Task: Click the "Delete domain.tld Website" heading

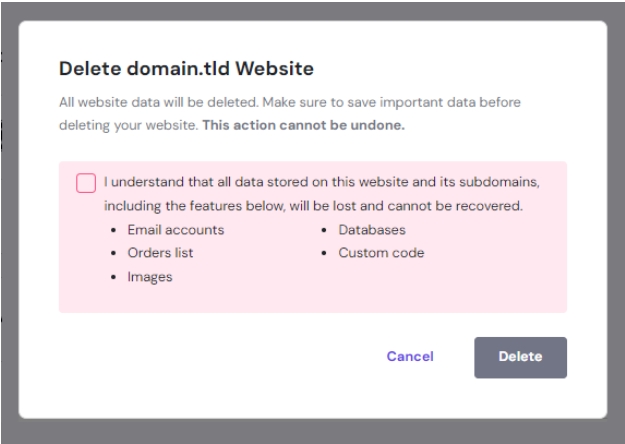Action: point(186,69)
